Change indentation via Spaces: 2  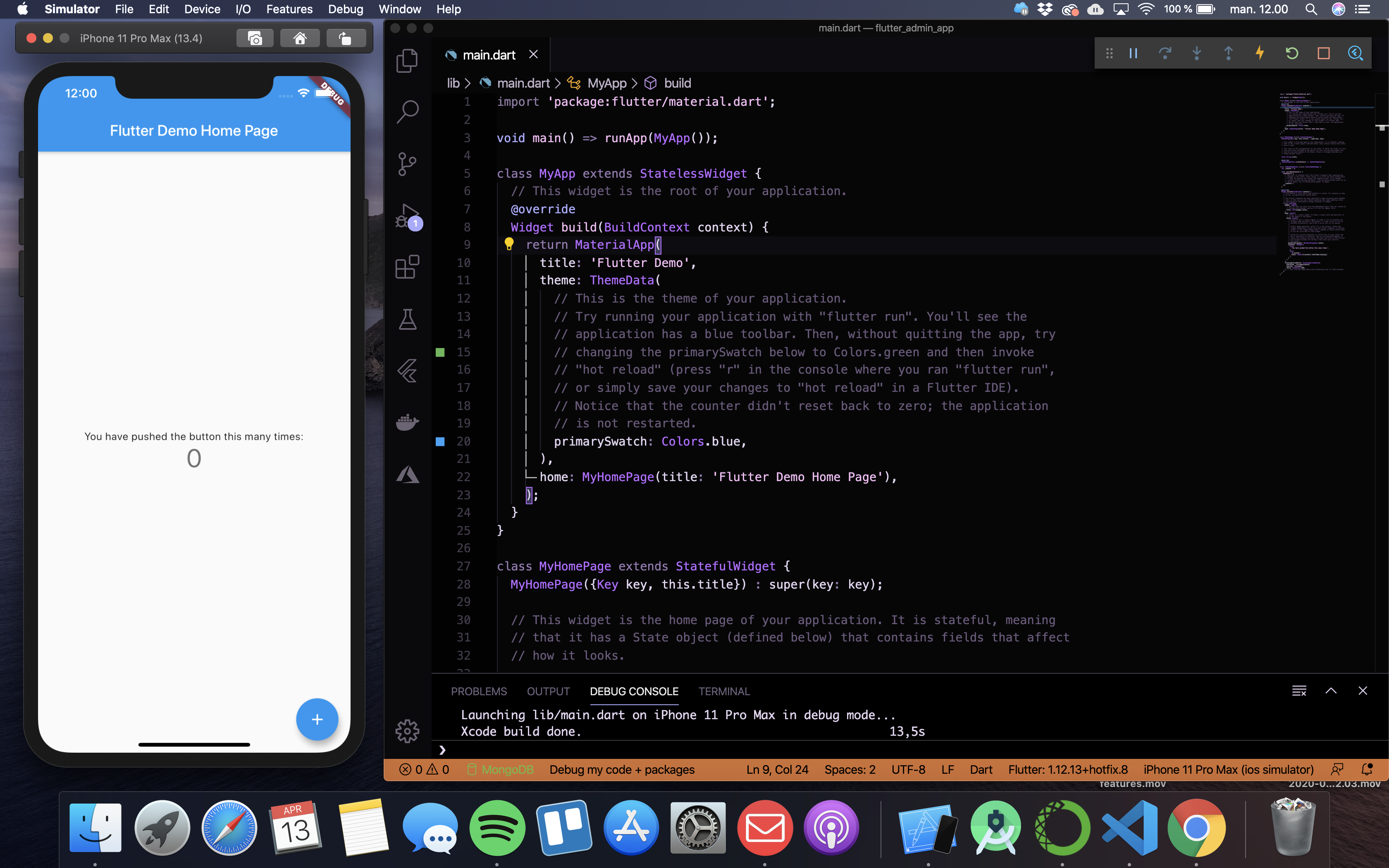pyautogui.click(x=850, y=769)
